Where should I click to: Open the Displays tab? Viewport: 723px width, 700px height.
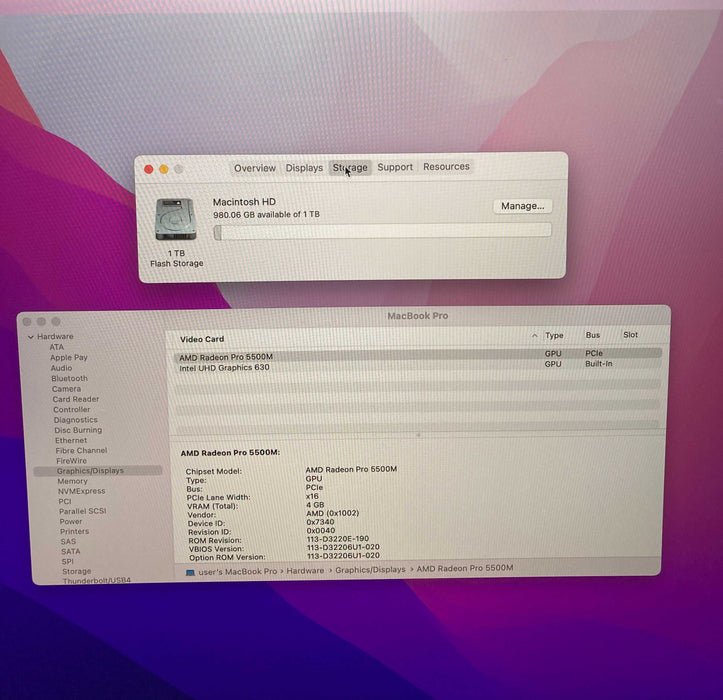click(x=304, y=168)
